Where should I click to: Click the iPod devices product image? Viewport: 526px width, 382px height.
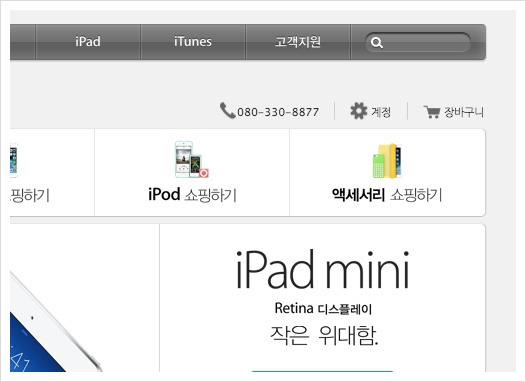coord(192,159)
